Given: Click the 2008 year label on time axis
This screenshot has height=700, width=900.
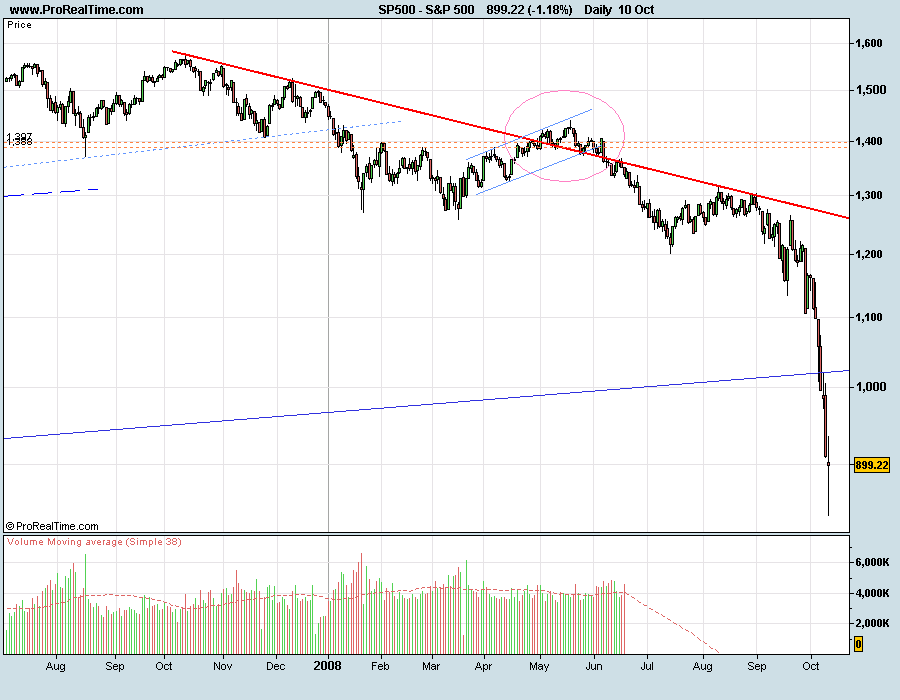Looking at the screenshot, I should 327,666.
